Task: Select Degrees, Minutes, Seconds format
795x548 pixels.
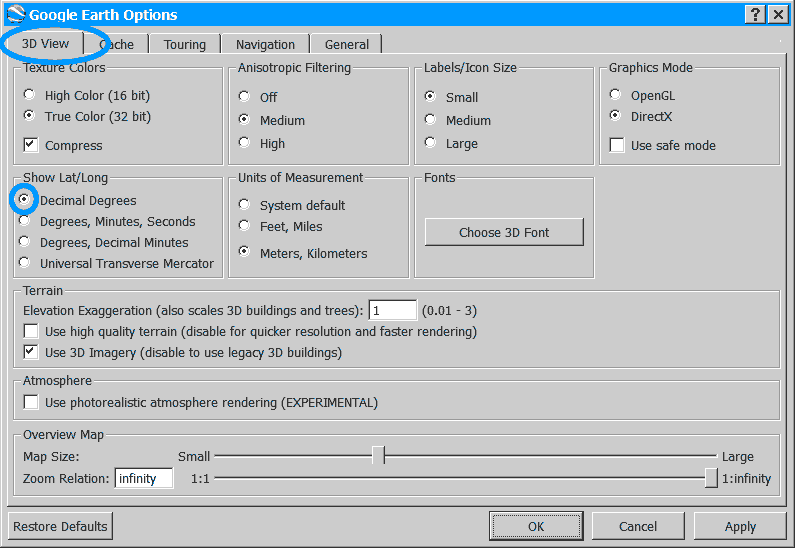Action: click(x=24, y=221)
